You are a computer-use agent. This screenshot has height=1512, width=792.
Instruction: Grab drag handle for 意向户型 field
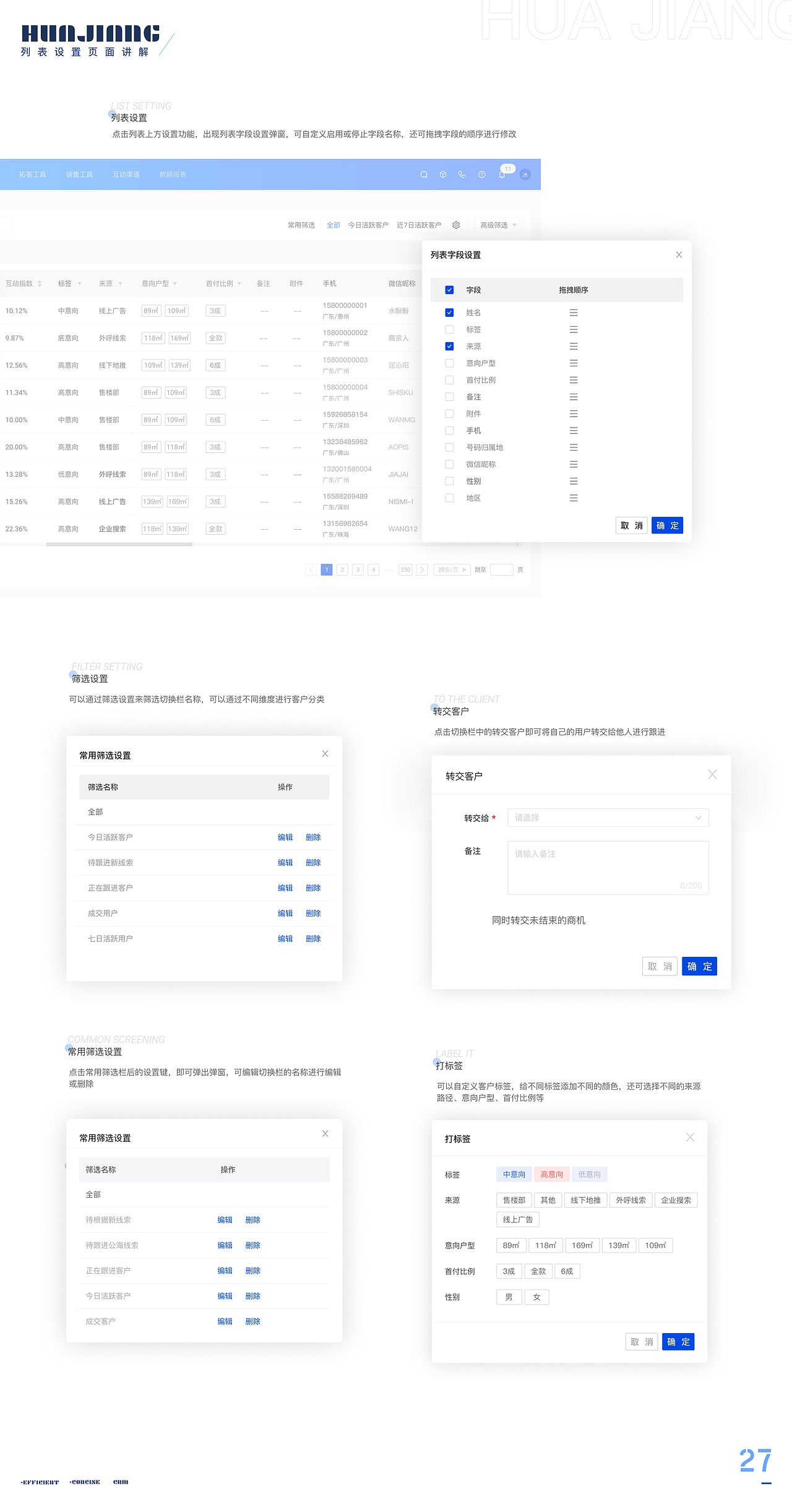pos(574,363)
